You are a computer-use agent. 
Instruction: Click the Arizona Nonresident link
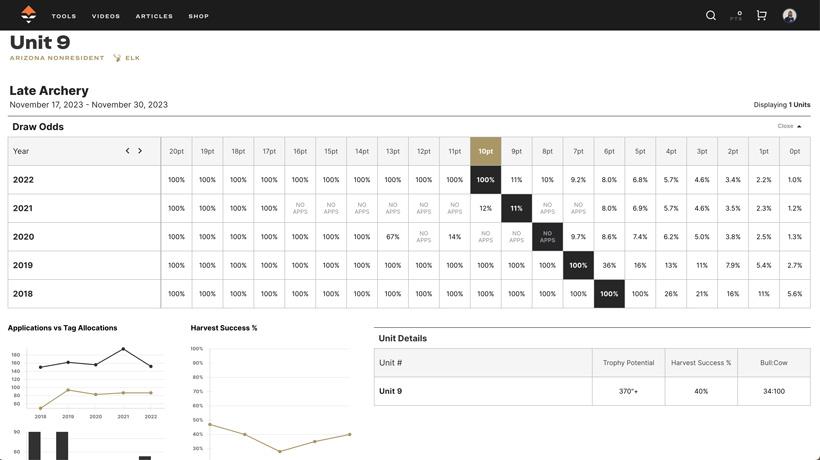click(57, 58)
